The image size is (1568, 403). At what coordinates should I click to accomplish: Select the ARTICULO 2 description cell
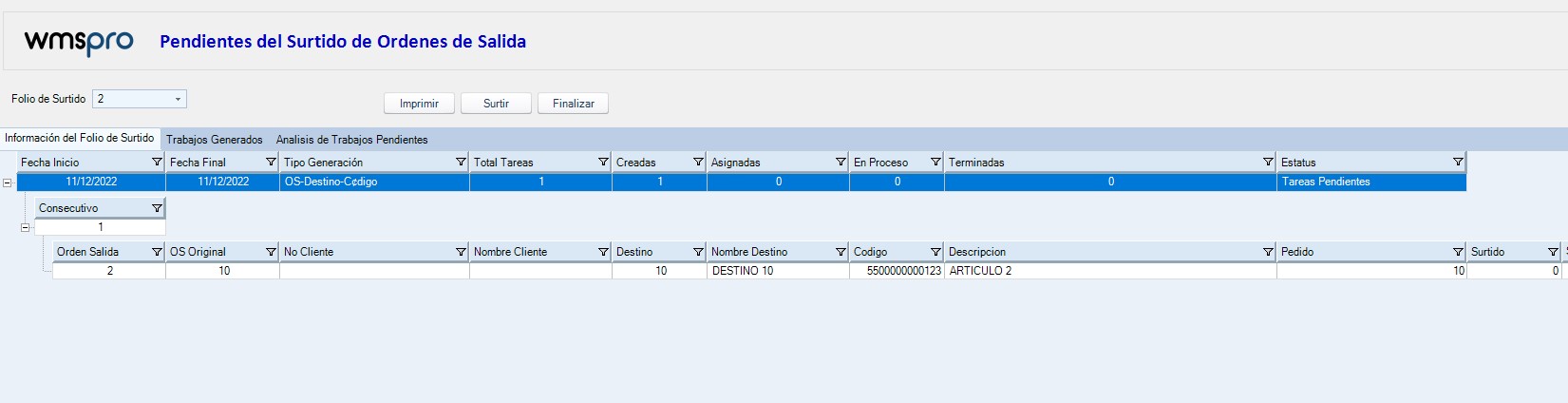[x=1110, y=271]
